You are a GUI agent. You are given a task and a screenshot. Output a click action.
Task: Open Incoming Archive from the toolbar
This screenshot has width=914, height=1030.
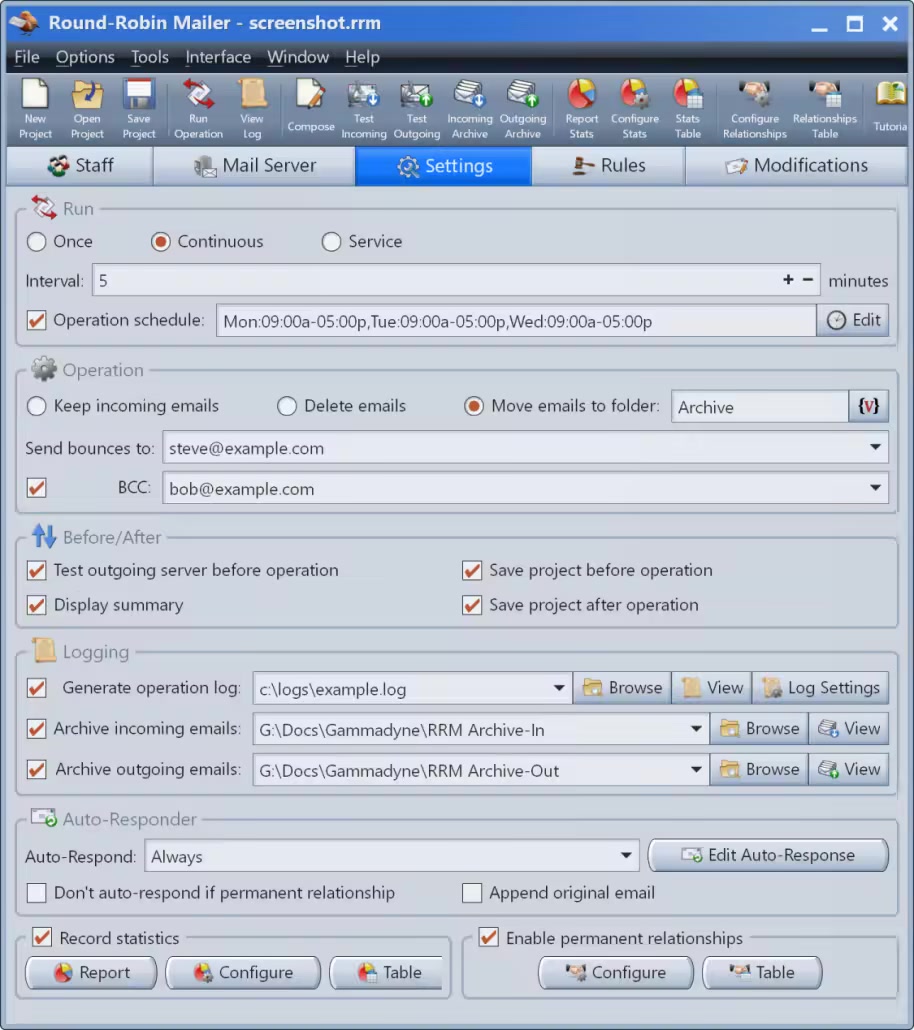click(469, 108)
